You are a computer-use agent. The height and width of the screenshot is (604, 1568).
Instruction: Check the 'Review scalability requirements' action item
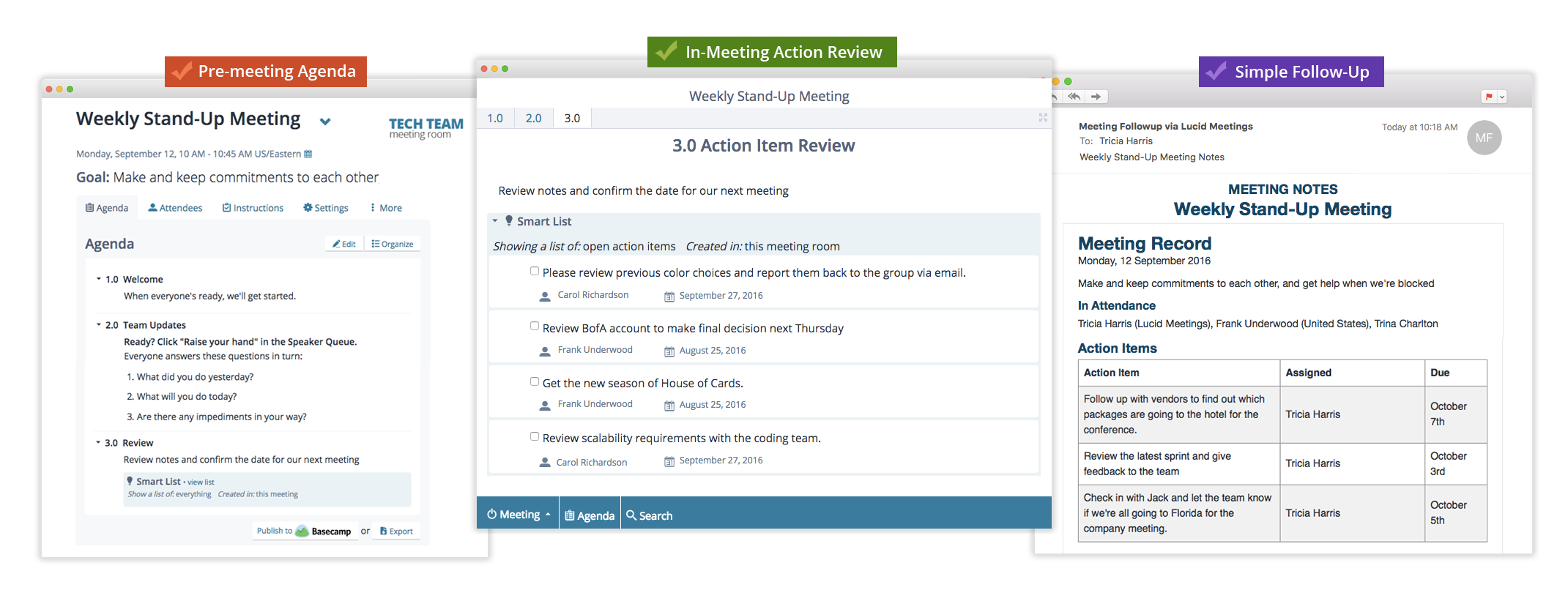coord(535,436)
